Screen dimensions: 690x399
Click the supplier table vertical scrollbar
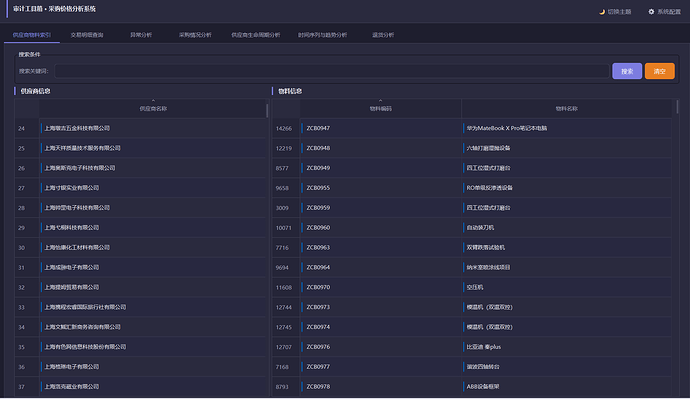point(267,110)
